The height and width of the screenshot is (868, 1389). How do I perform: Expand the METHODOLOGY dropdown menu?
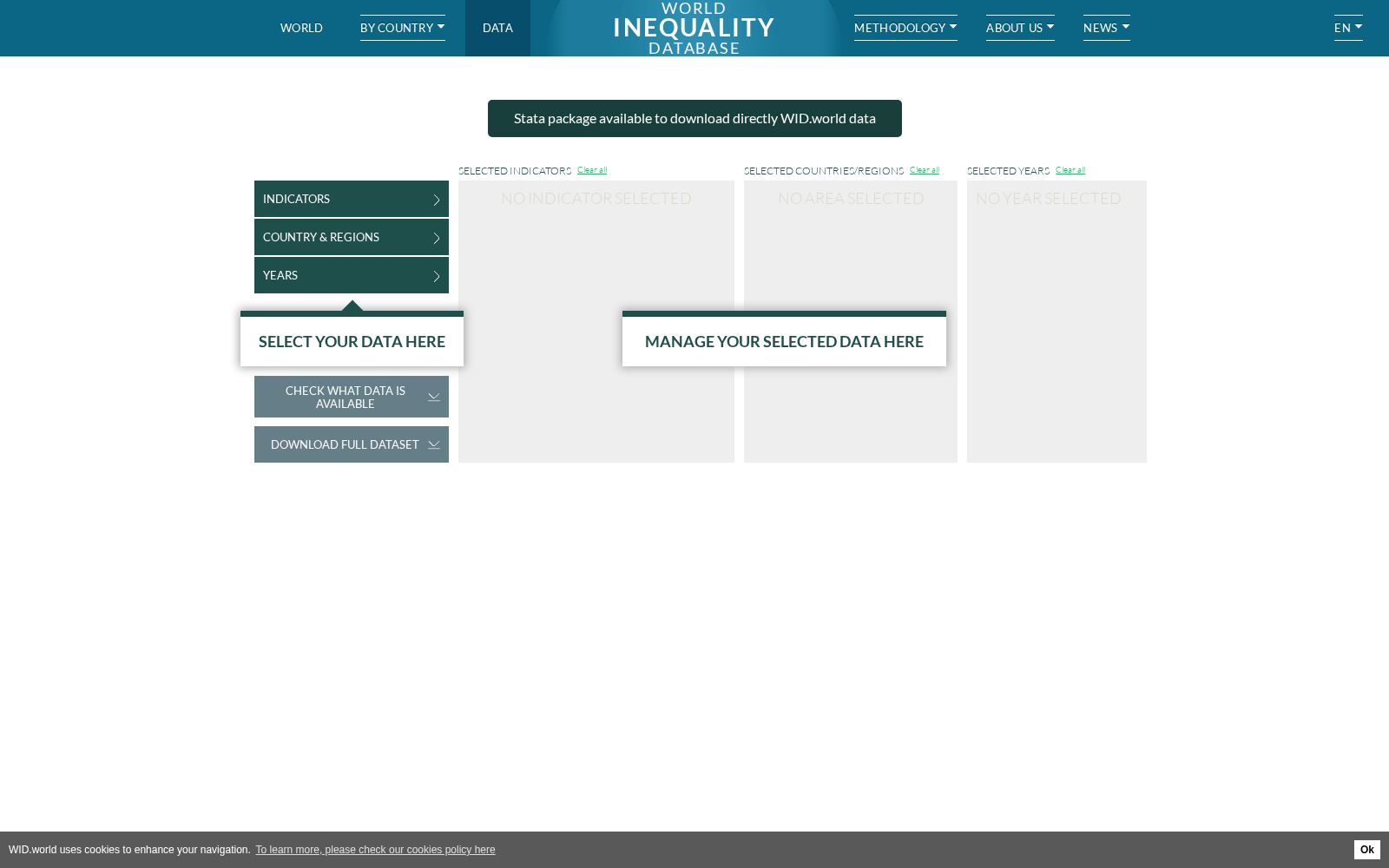(x=905, y=28)
